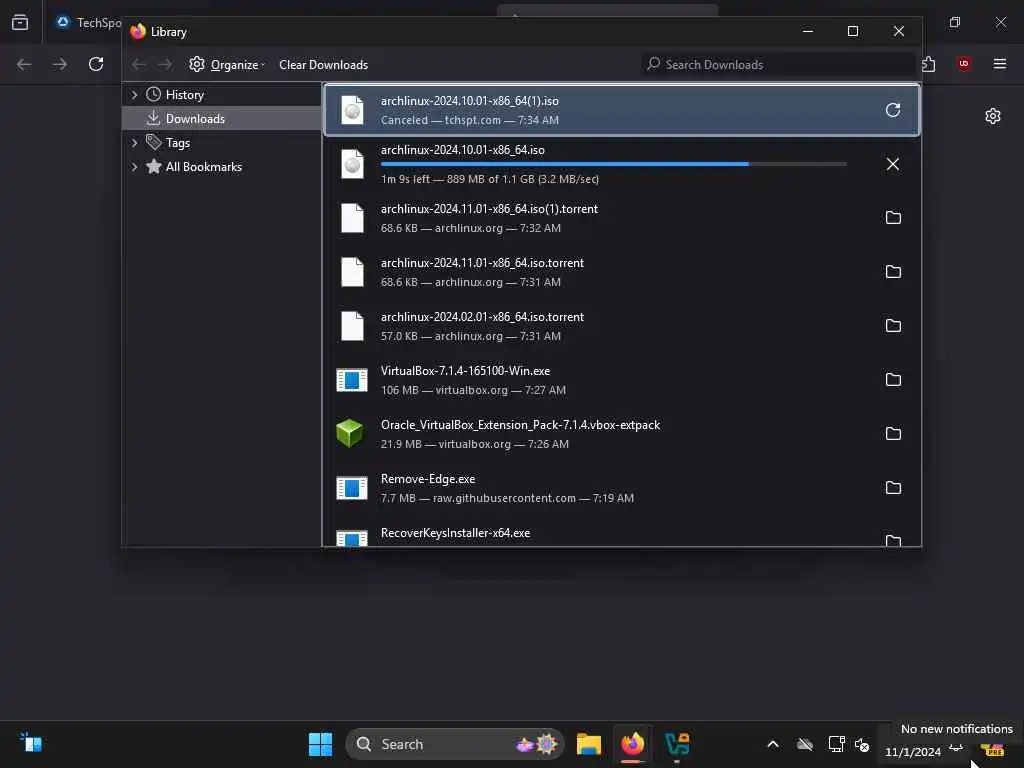Image resolution: width=1024 pixels, height=768 pixels.
Task: Expand the History tree item
Action: click(x=135, y=95)
